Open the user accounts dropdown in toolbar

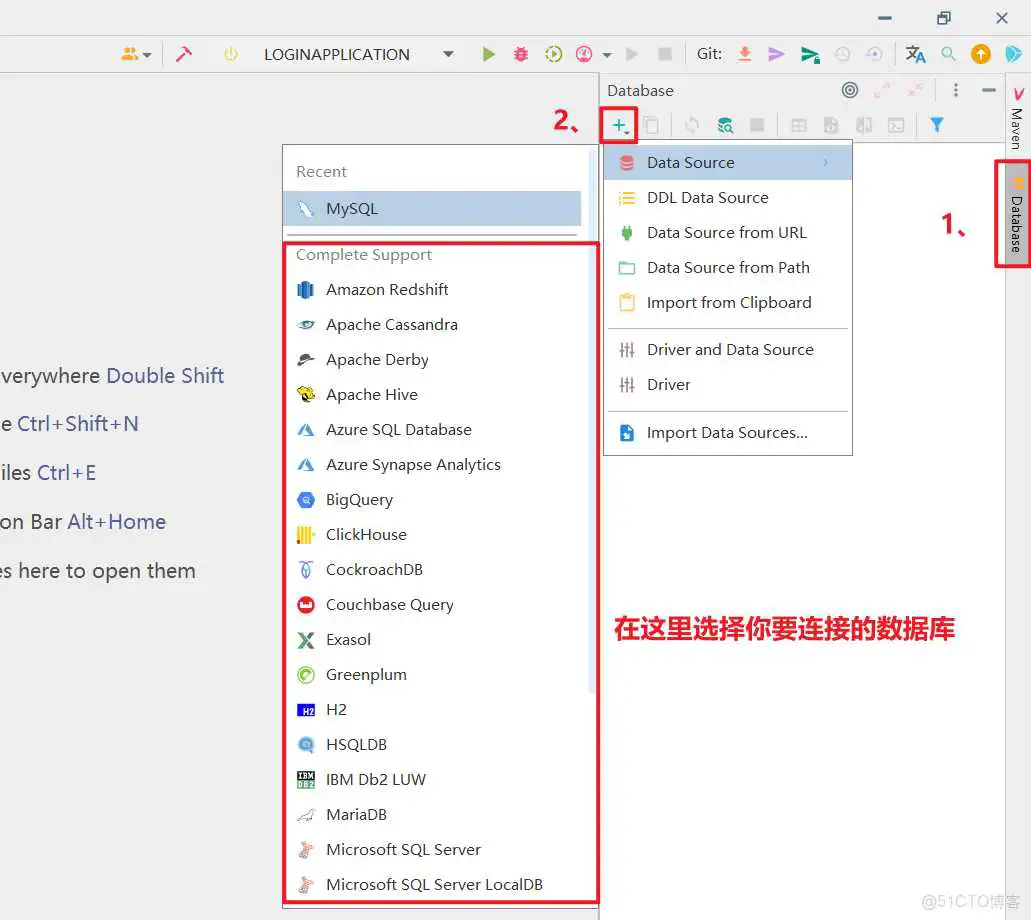click(x=136, y=54)
